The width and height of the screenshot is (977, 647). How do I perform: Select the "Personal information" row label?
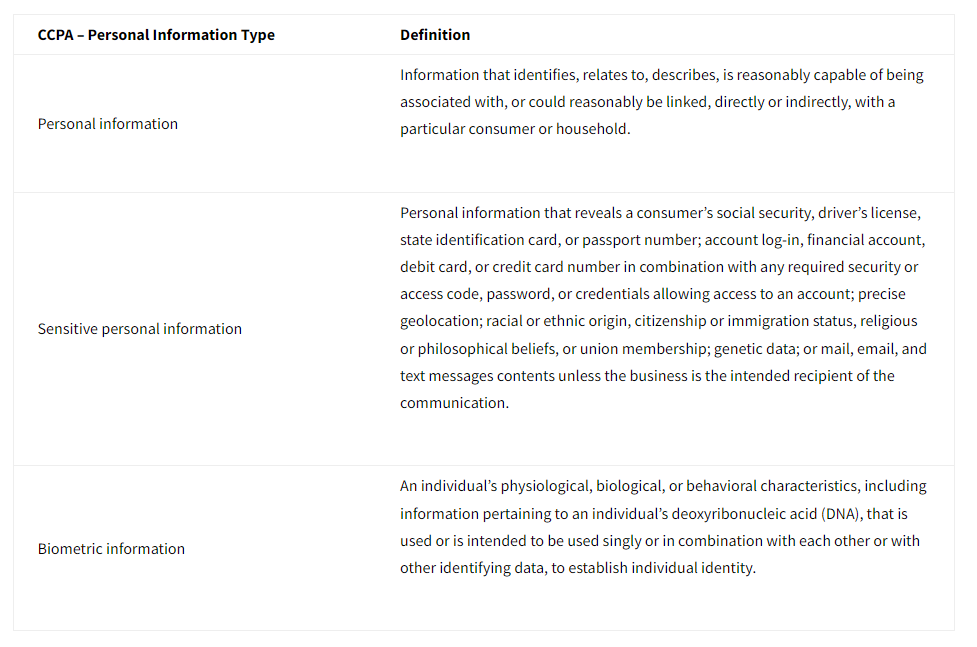(108, 124)
